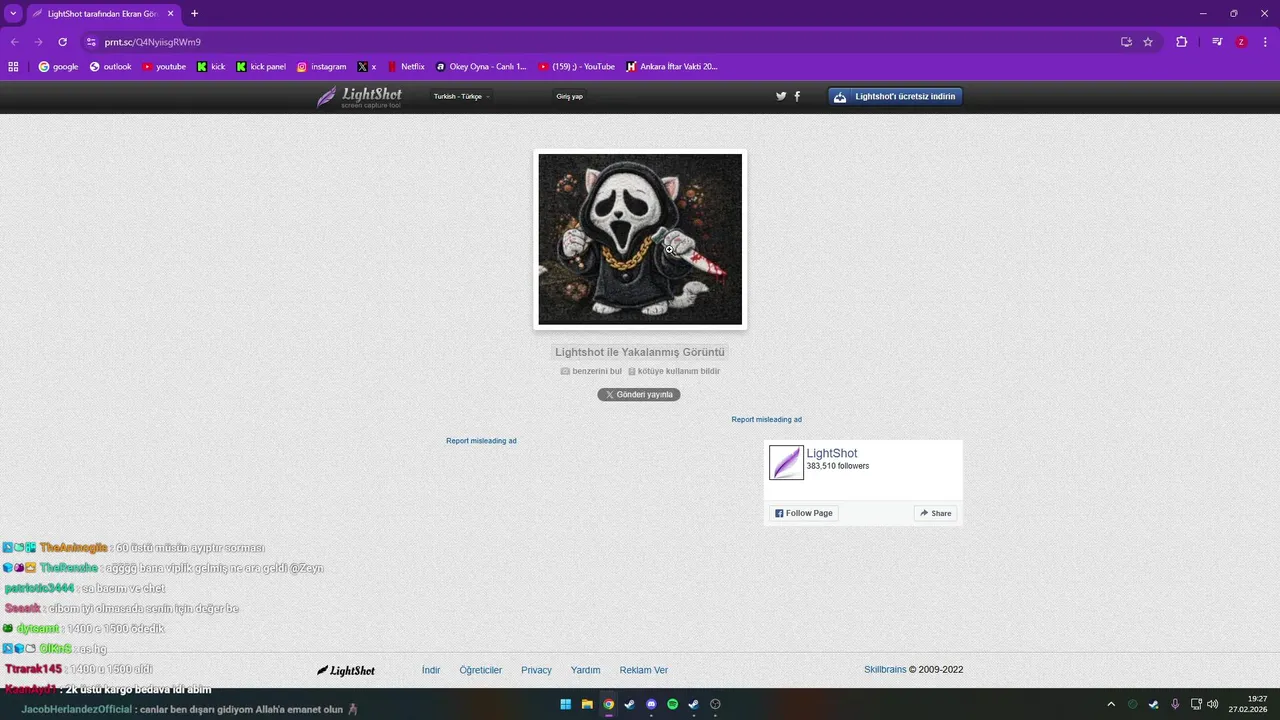Open LightShot's Facebook page icon

[x=797, y=96]
